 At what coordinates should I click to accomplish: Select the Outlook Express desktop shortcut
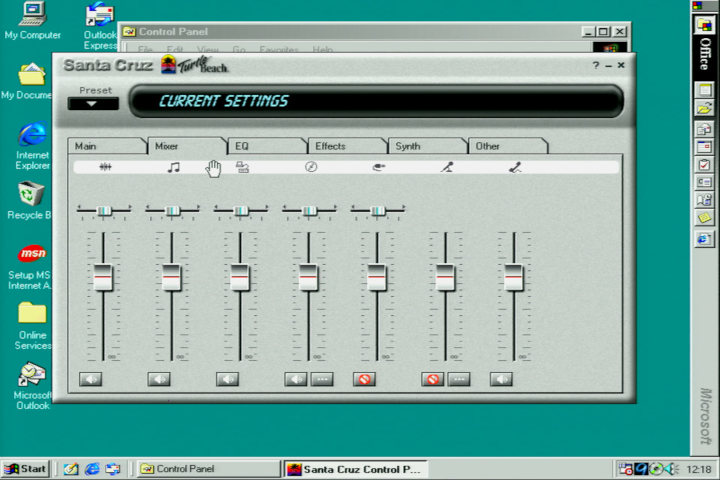(x=100, y=26)
